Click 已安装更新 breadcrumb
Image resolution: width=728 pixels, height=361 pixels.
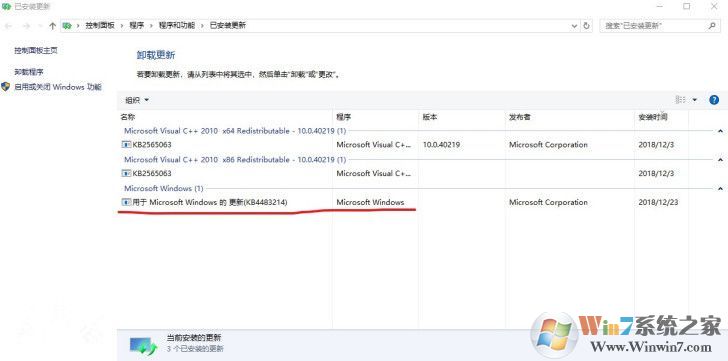point(228,26)
